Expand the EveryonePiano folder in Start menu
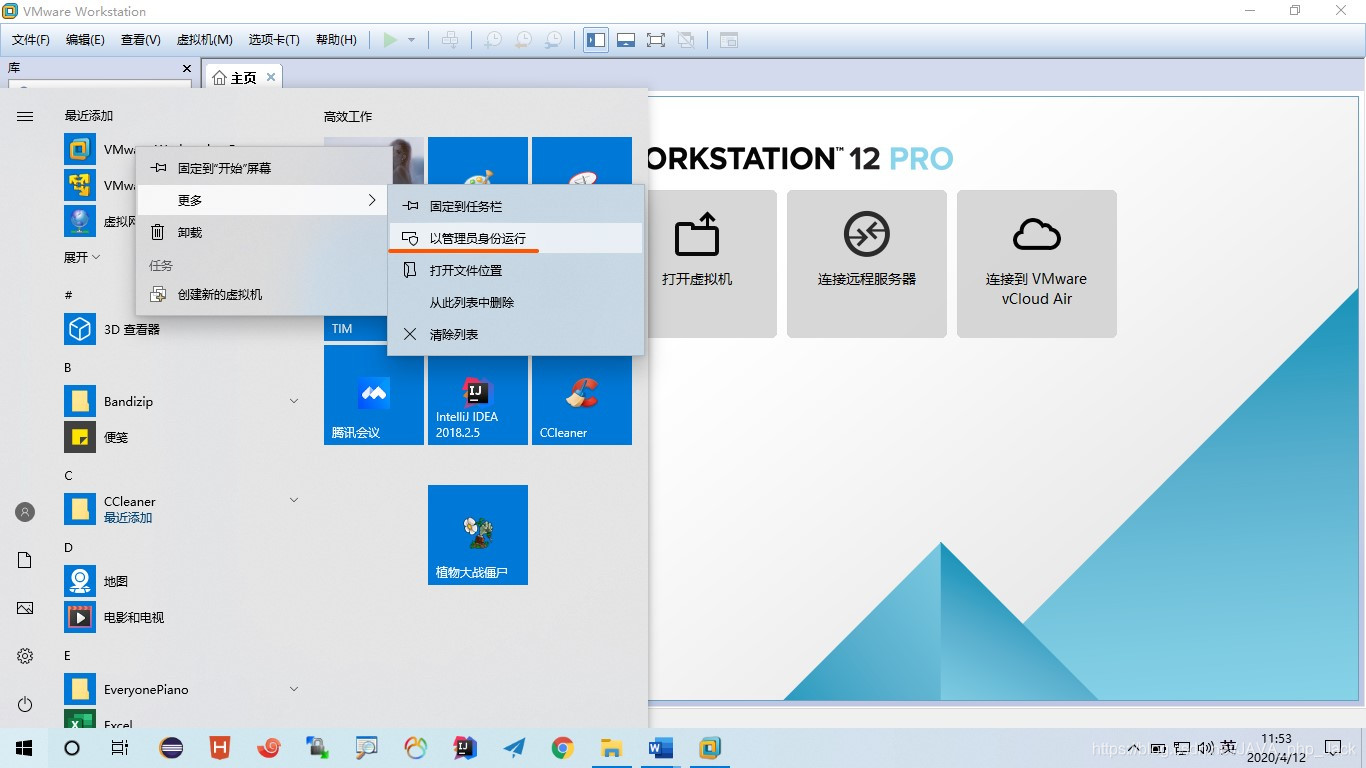Image resolution: width=1366 pixels, height=768 pixels. point(181,689)
